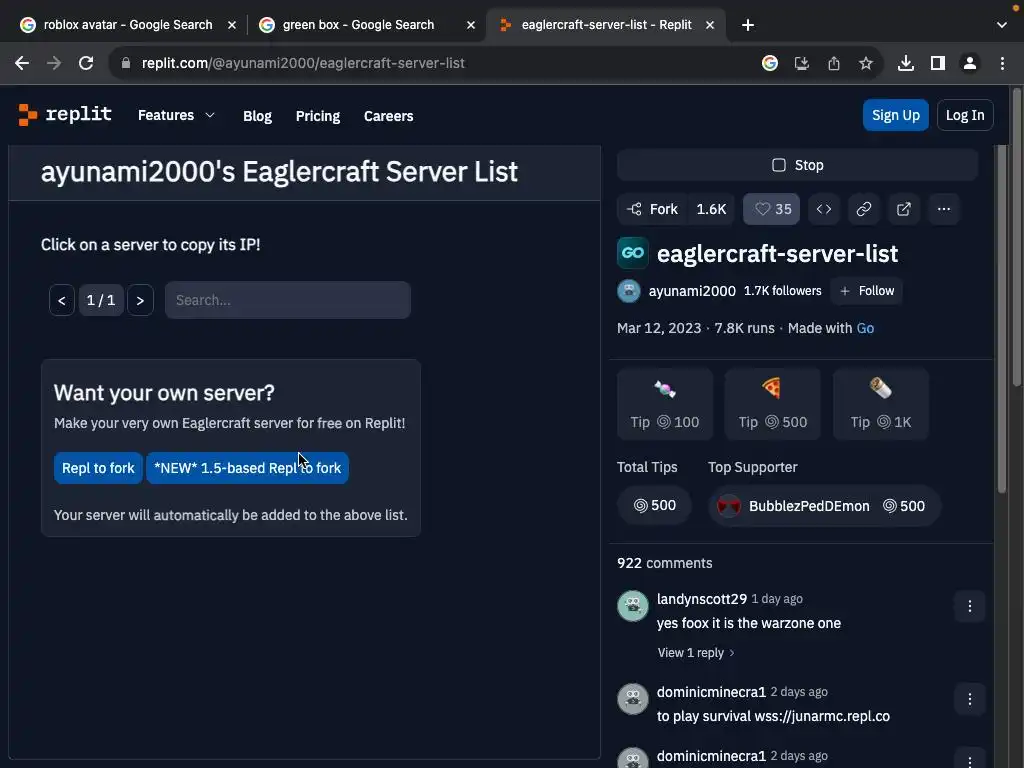Open the tab search chevron
This screenshot has width=1024, height=768.
point(1001,25)
